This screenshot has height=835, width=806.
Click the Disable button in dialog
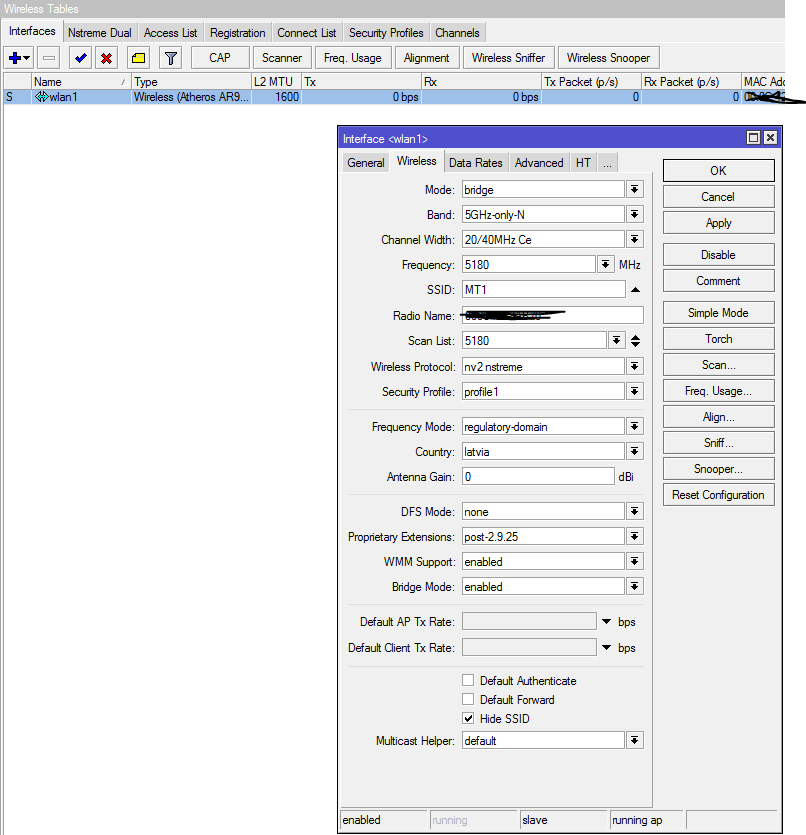point(718,255)
